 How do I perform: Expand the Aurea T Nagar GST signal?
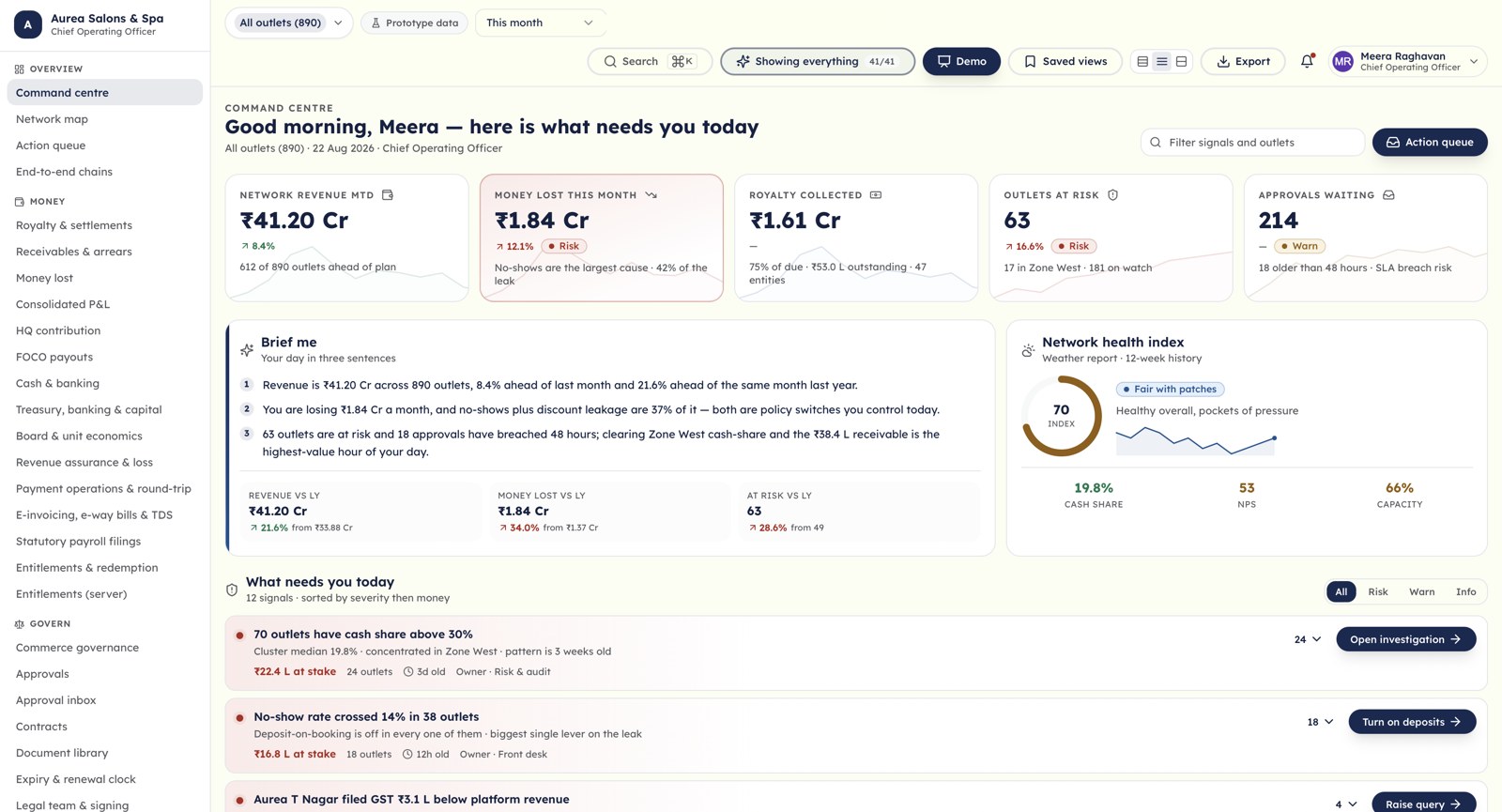1346,804
